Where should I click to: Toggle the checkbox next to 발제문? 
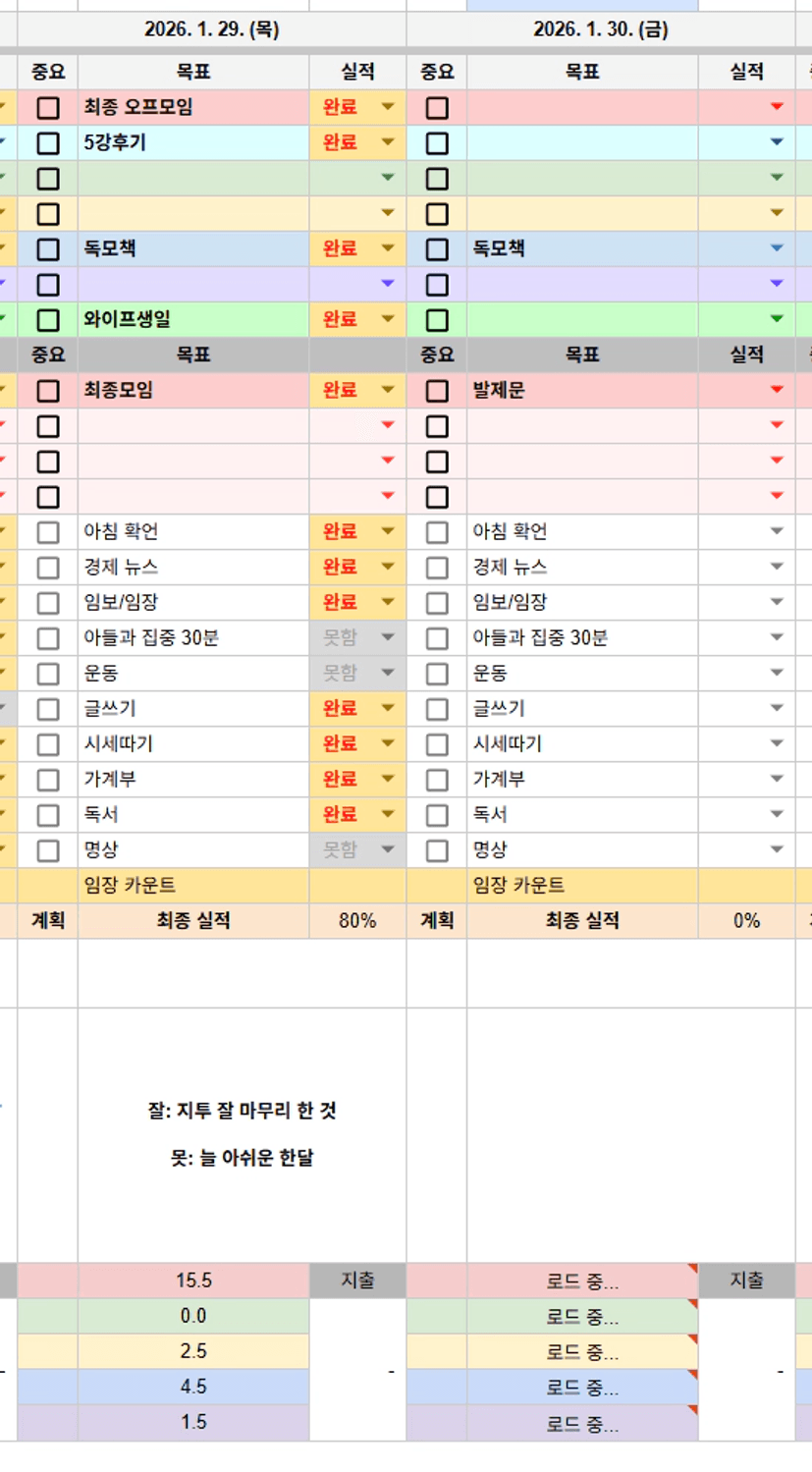point(437,391)
